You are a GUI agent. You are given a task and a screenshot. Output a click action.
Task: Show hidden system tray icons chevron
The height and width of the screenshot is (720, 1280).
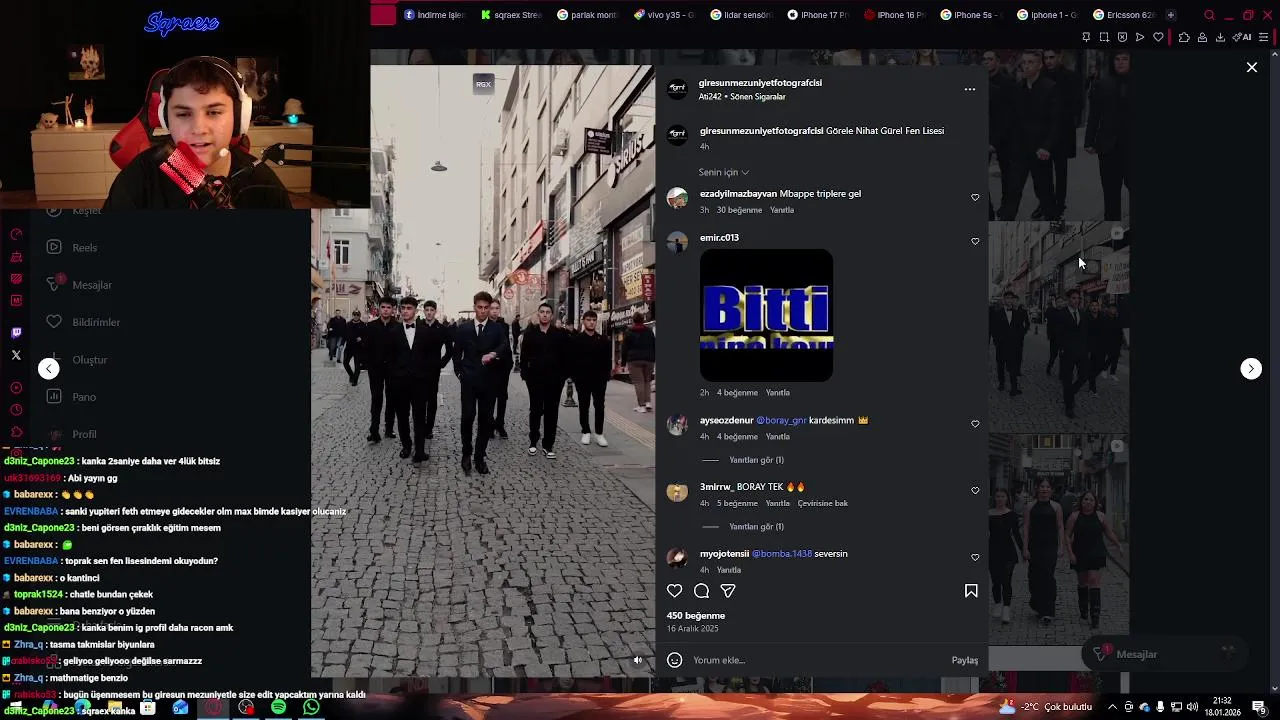pos(1112,707)
